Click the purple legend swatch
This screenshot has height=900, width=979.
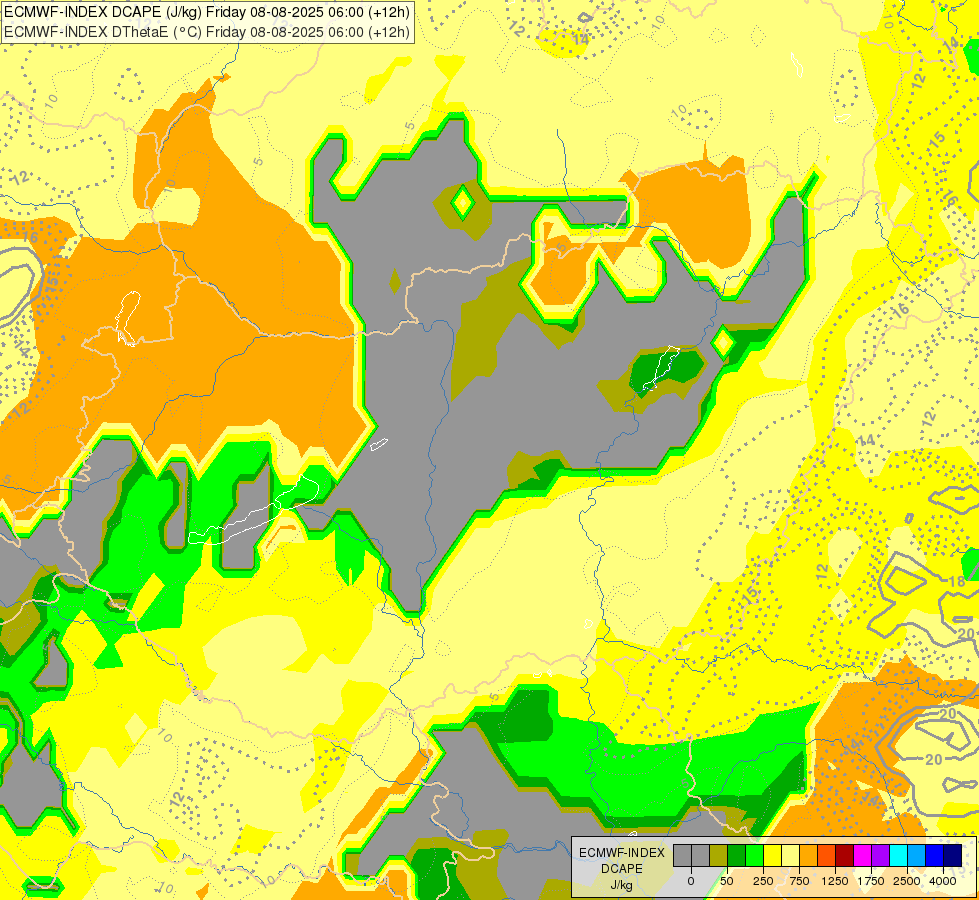pos(880,855)
